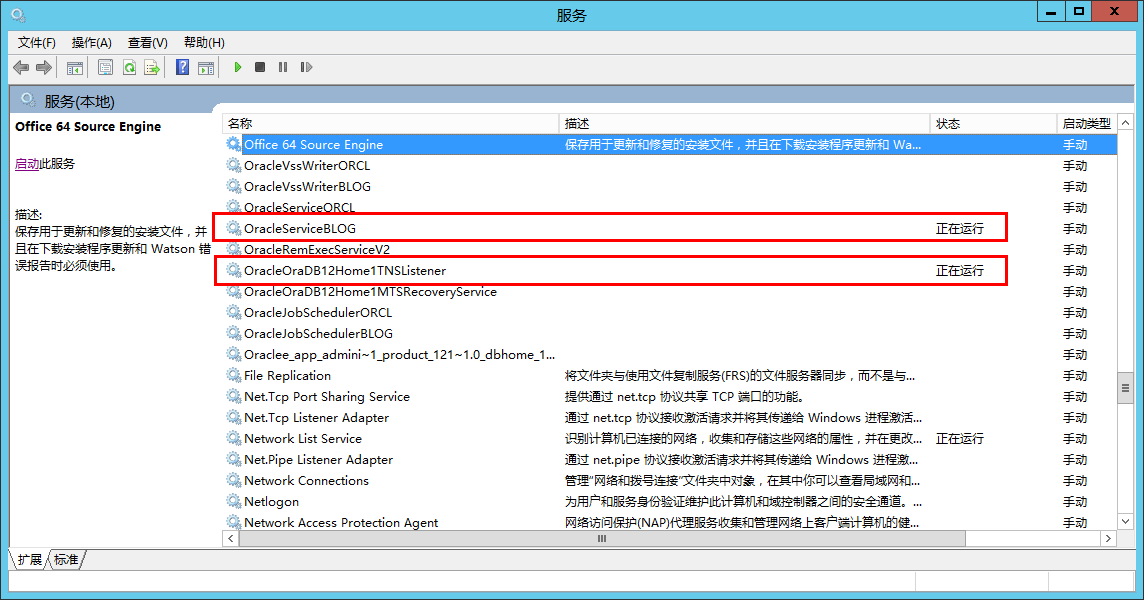Click gear icon beside Netlogon
This screenshot has height=600, width=1144.
coord(233,501)
